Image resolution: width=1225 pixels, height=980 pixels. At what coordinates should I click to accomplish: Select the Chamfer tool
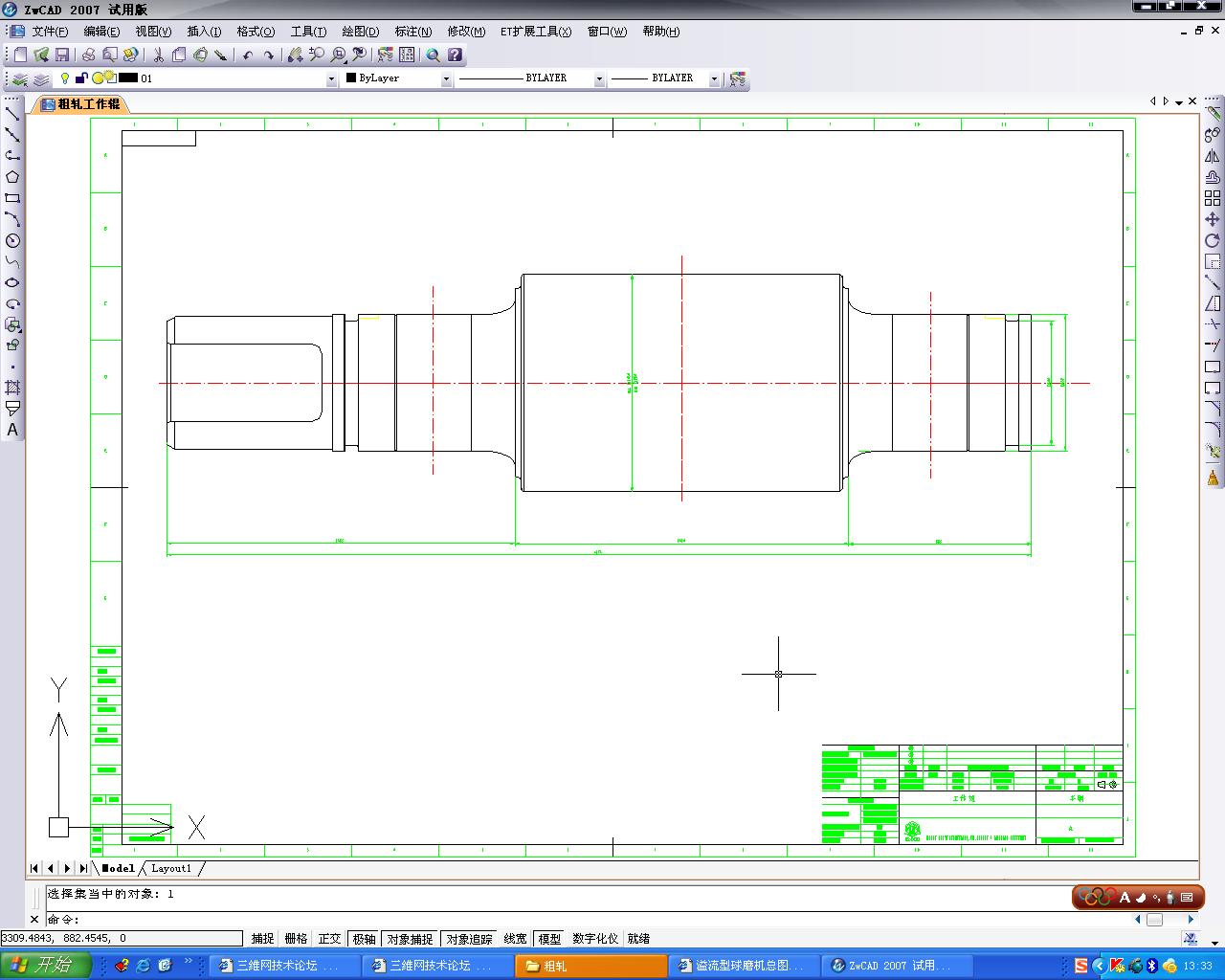click(1213, 409)
